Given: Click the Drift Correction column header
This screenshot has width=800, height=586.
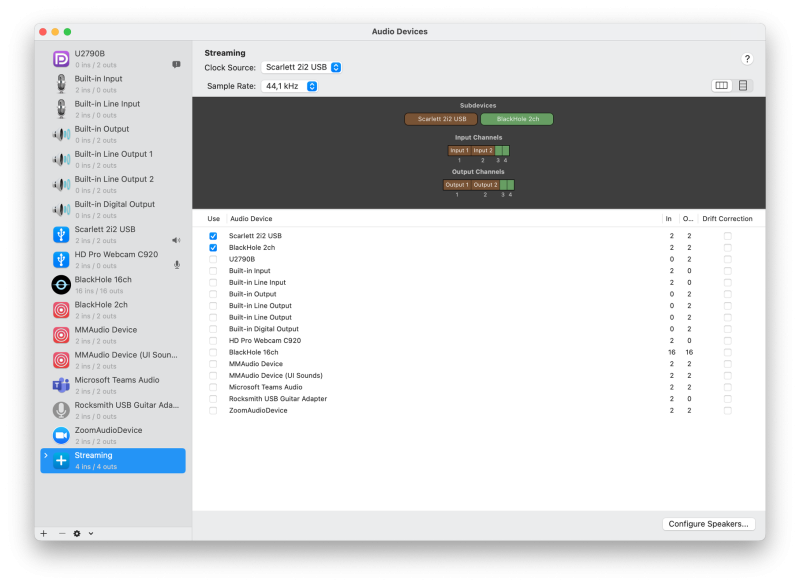Looking at the screenshot, I should (x=727, y=219).
